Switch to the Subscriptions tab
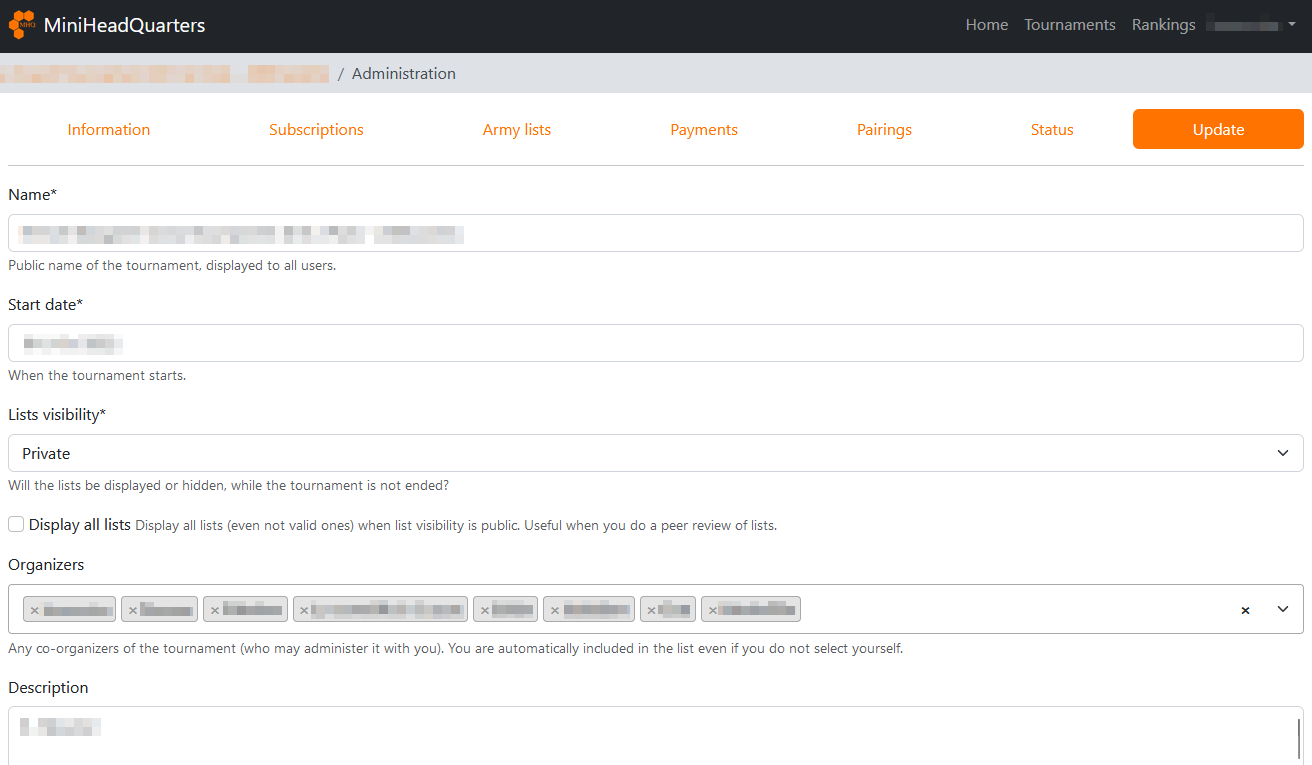Screen dimensions: 1312x765 (x=316, y=130)
